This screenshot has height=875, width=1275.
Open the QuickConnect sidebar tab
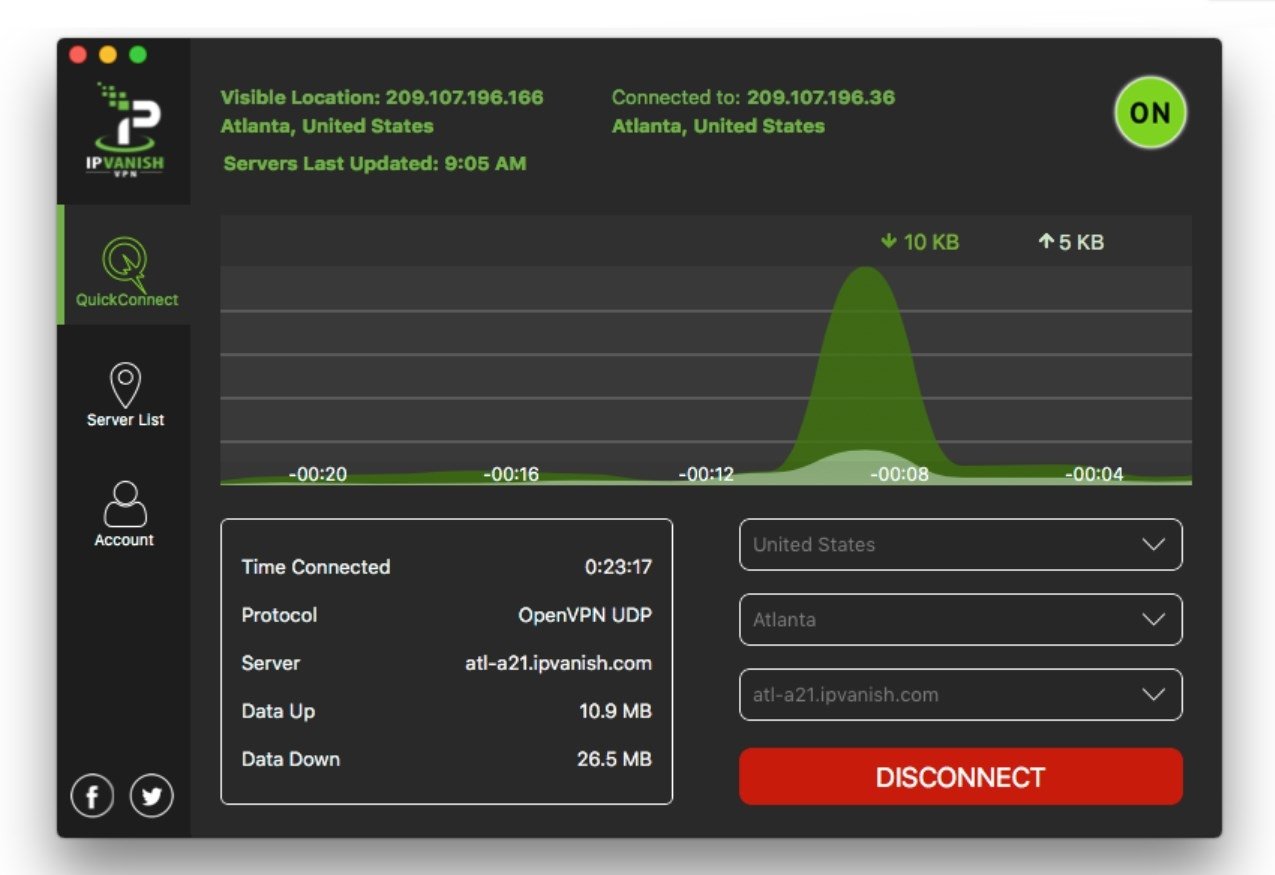pos(126,265)
